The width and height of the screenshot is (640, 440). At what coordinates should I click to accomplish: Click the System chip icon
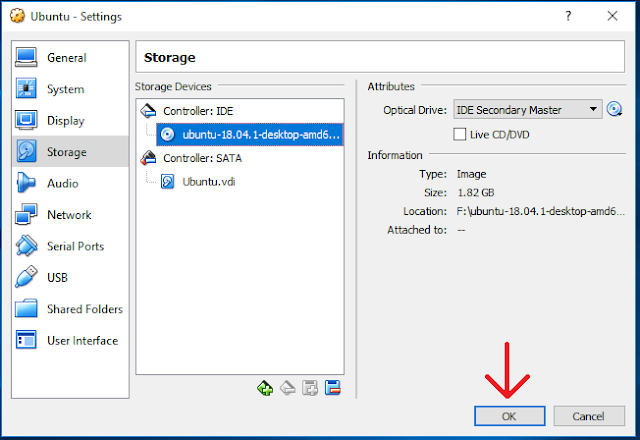[x=26, y=89]
